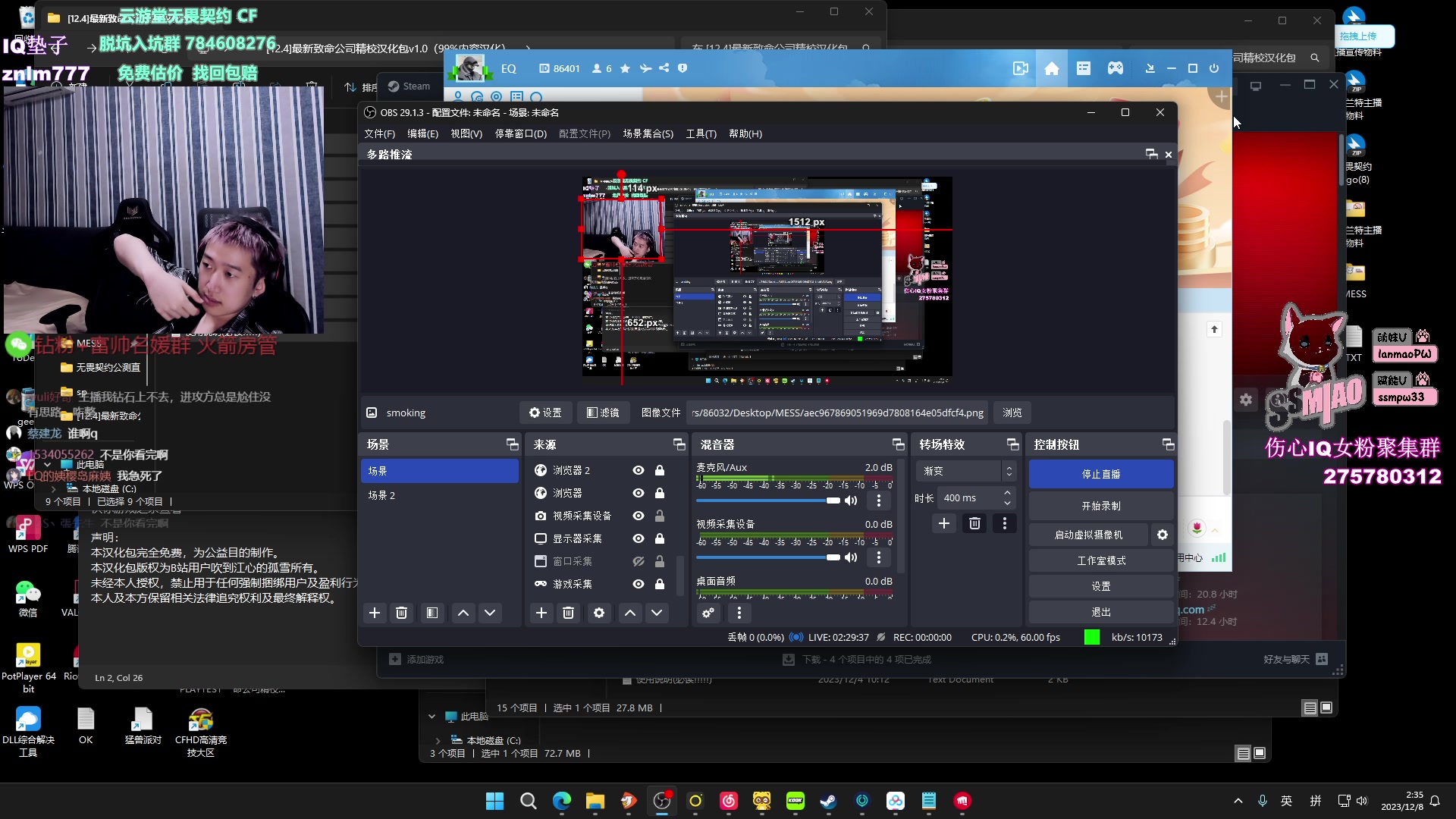Unlock the 显示器采集 source lock

pyautogui.click(x=660, y=538)
